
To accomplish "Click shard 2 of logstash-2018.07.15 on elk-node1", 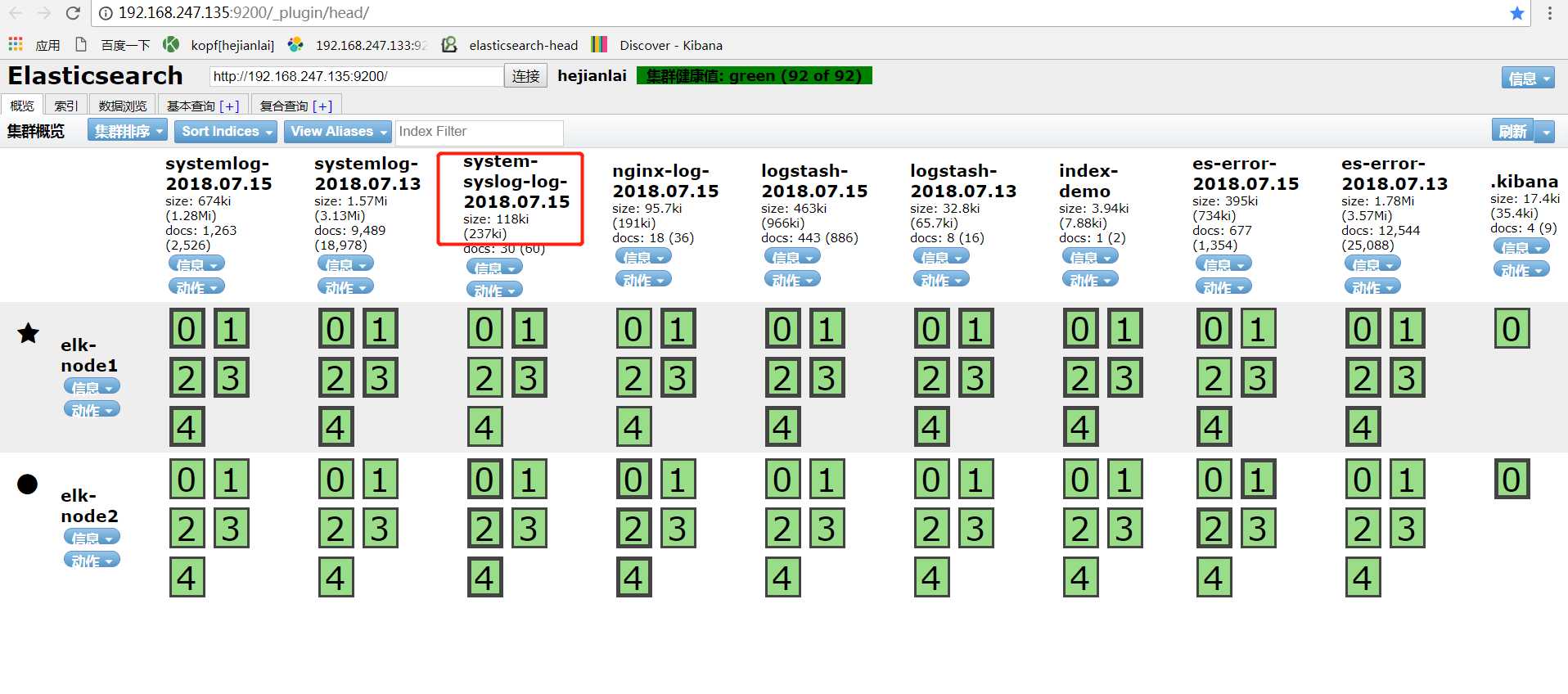I will [782, 378].
